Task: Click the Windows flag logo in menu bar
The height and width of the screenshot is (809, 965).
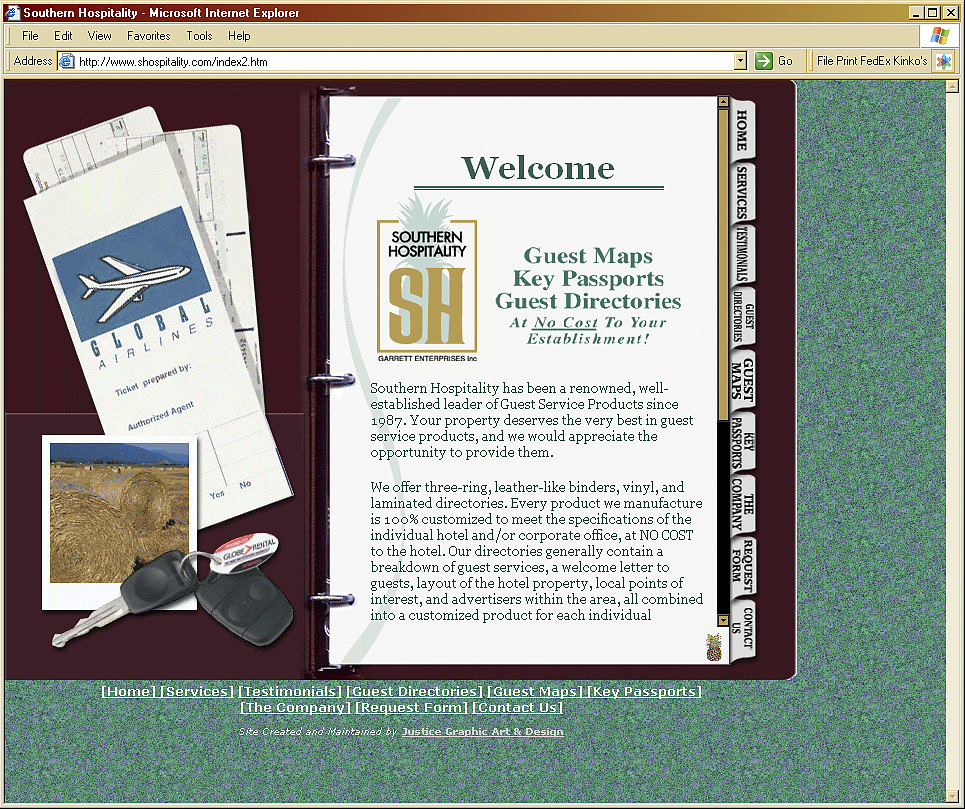Action: point(939,36)
